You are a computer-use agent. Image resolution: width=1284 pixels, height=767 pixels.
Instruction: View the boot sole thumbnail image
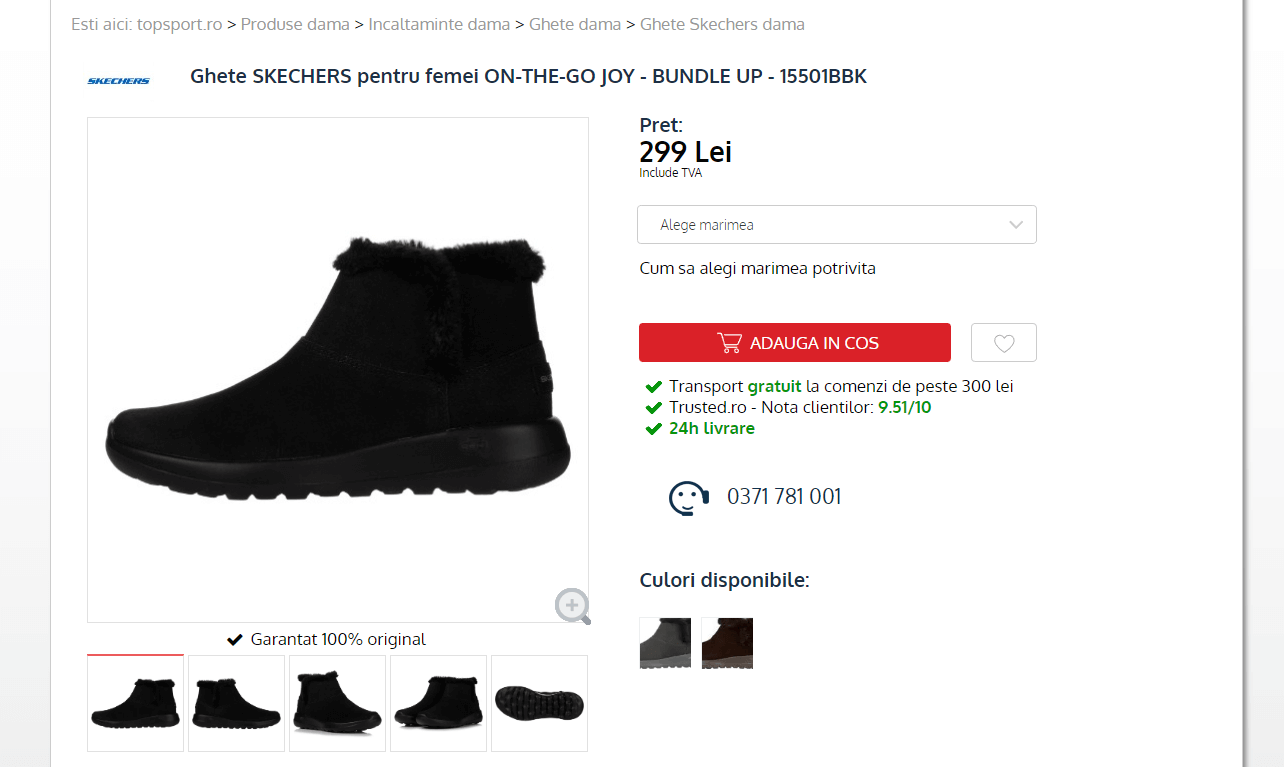tap(539, 703)
